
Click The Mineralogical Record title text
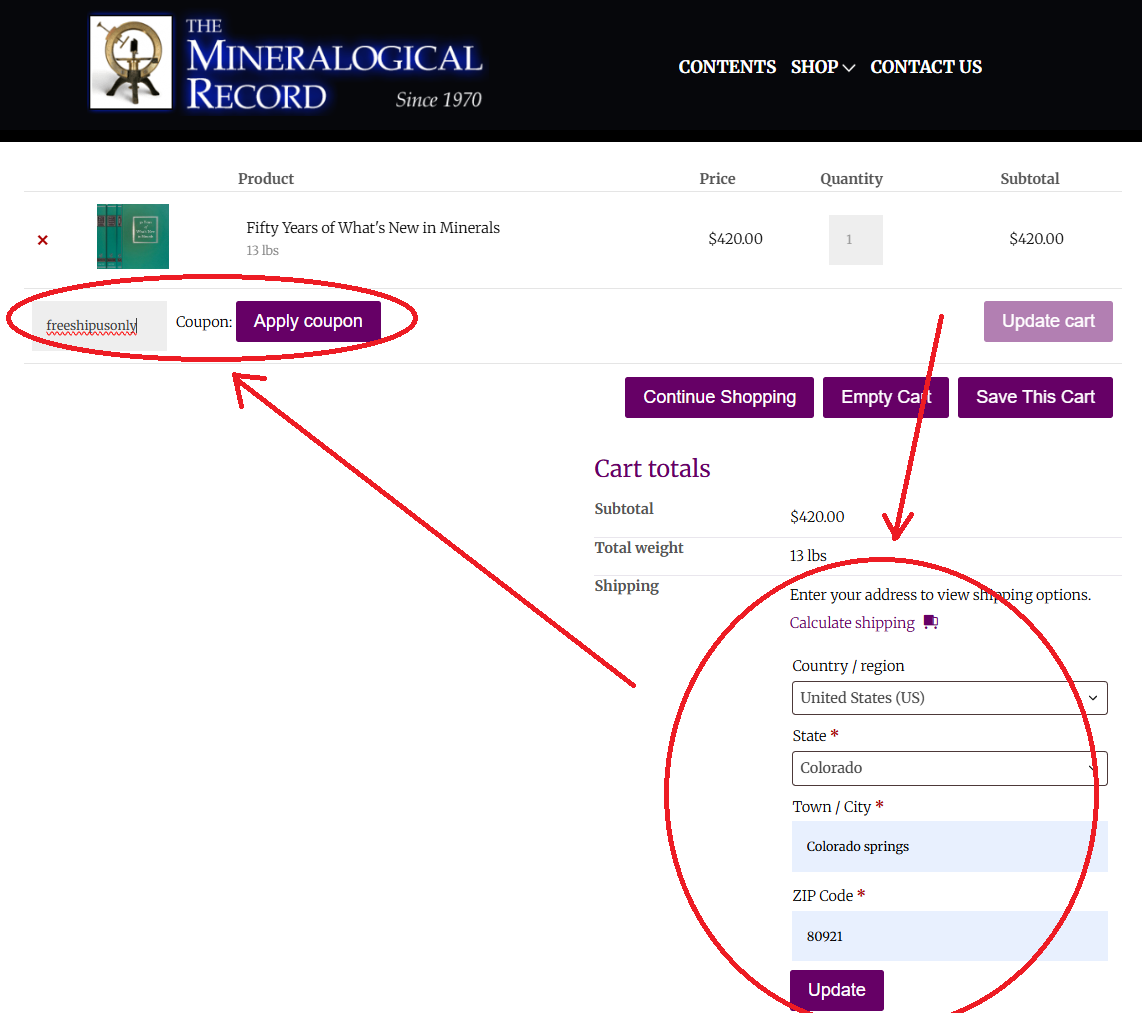(x=334, y=66)
